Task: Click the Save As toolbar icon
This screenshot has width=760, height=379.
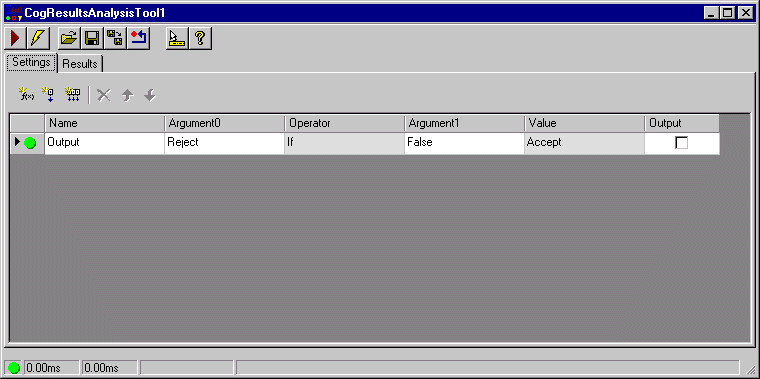Action: [115, 38]
